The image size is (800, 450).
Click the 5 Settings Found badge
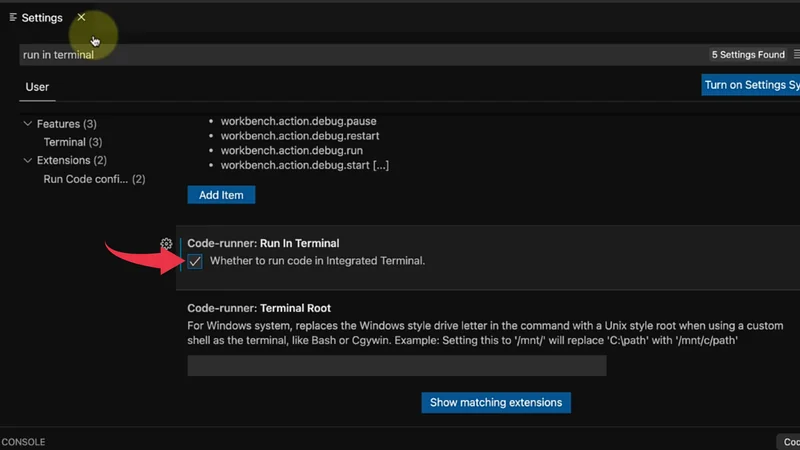tap(747, 55)
